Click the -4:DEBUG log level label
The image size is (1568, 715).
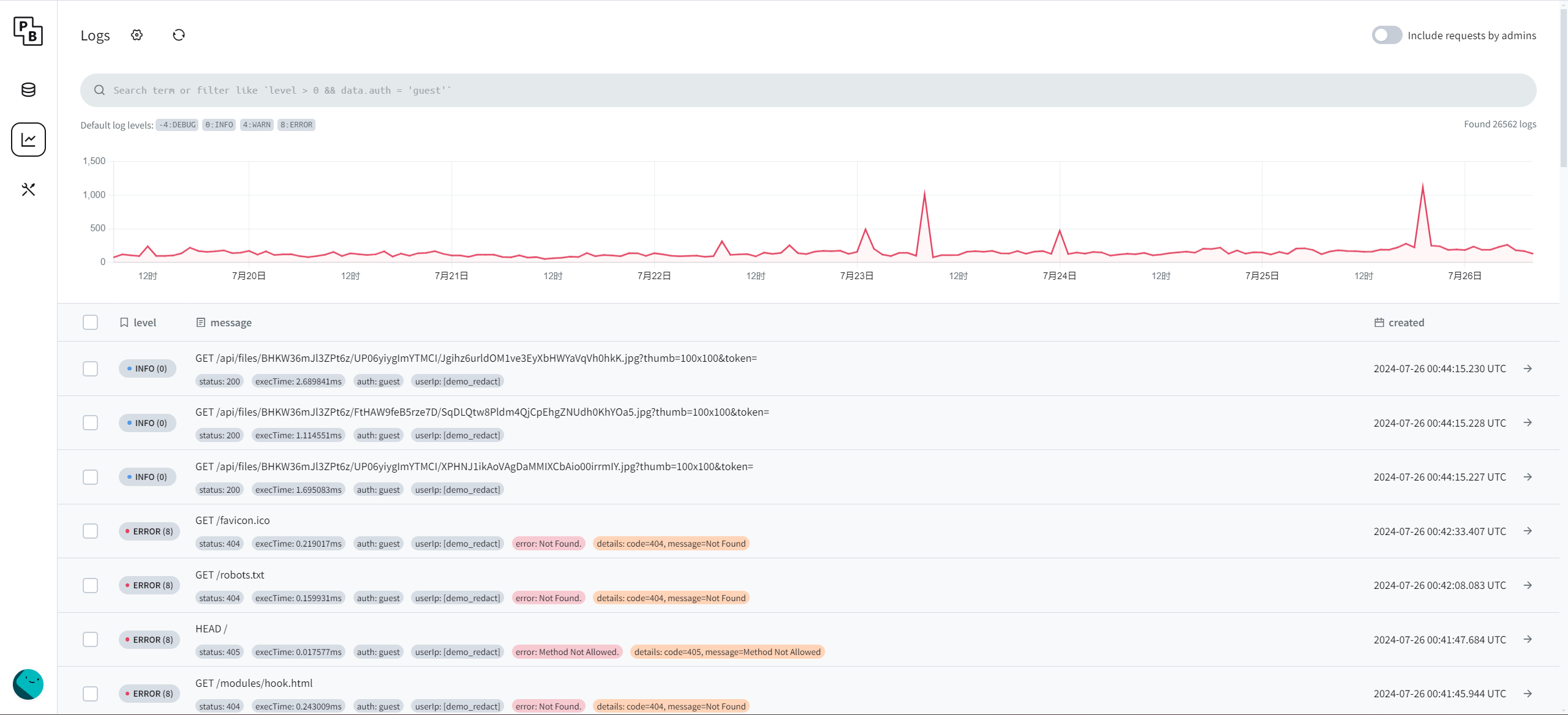(x=177, y=125)
